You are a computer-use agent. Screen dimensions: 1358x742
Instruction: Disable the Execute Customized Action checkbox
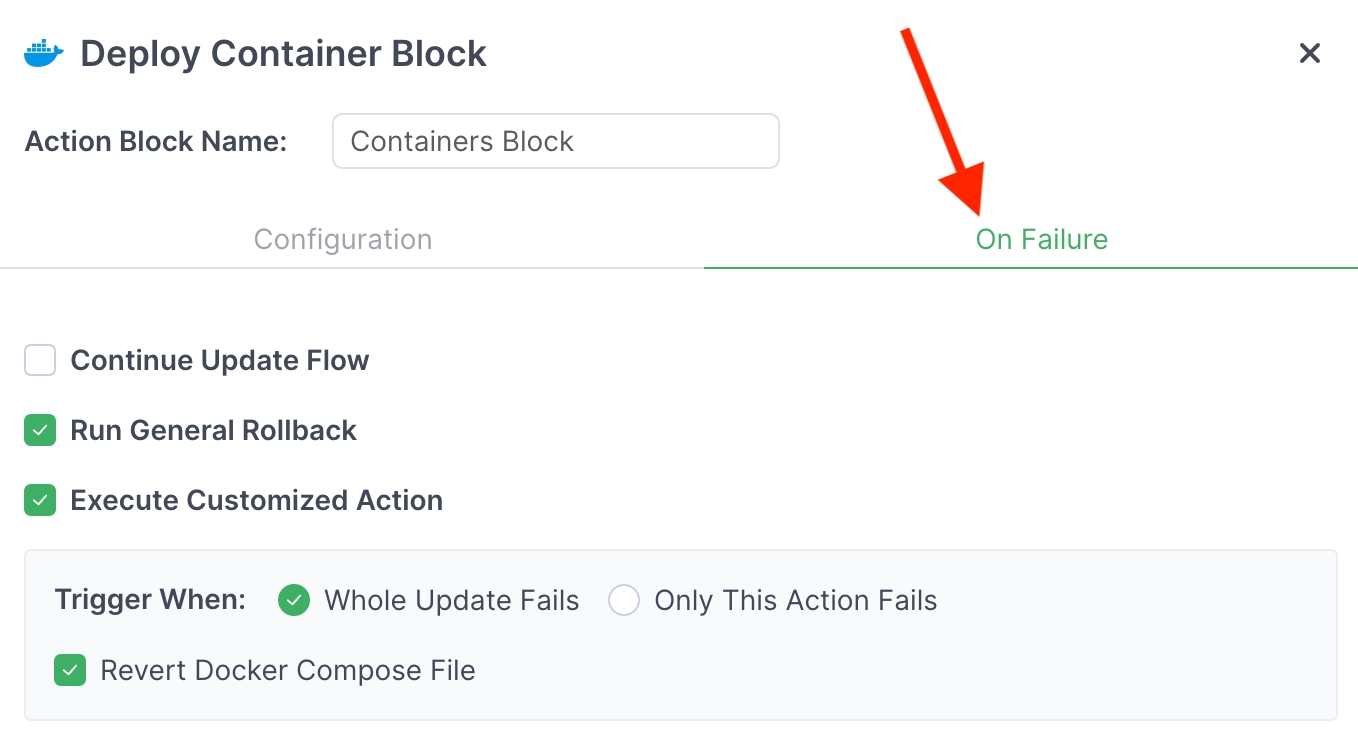tap(40, 500)
